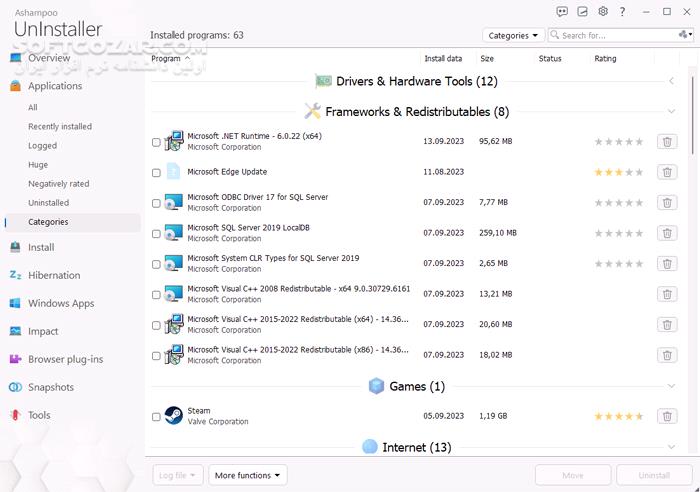The image size is (700, 492).
Task: Tick checkbox for Steam
Action: click(156, 417)
